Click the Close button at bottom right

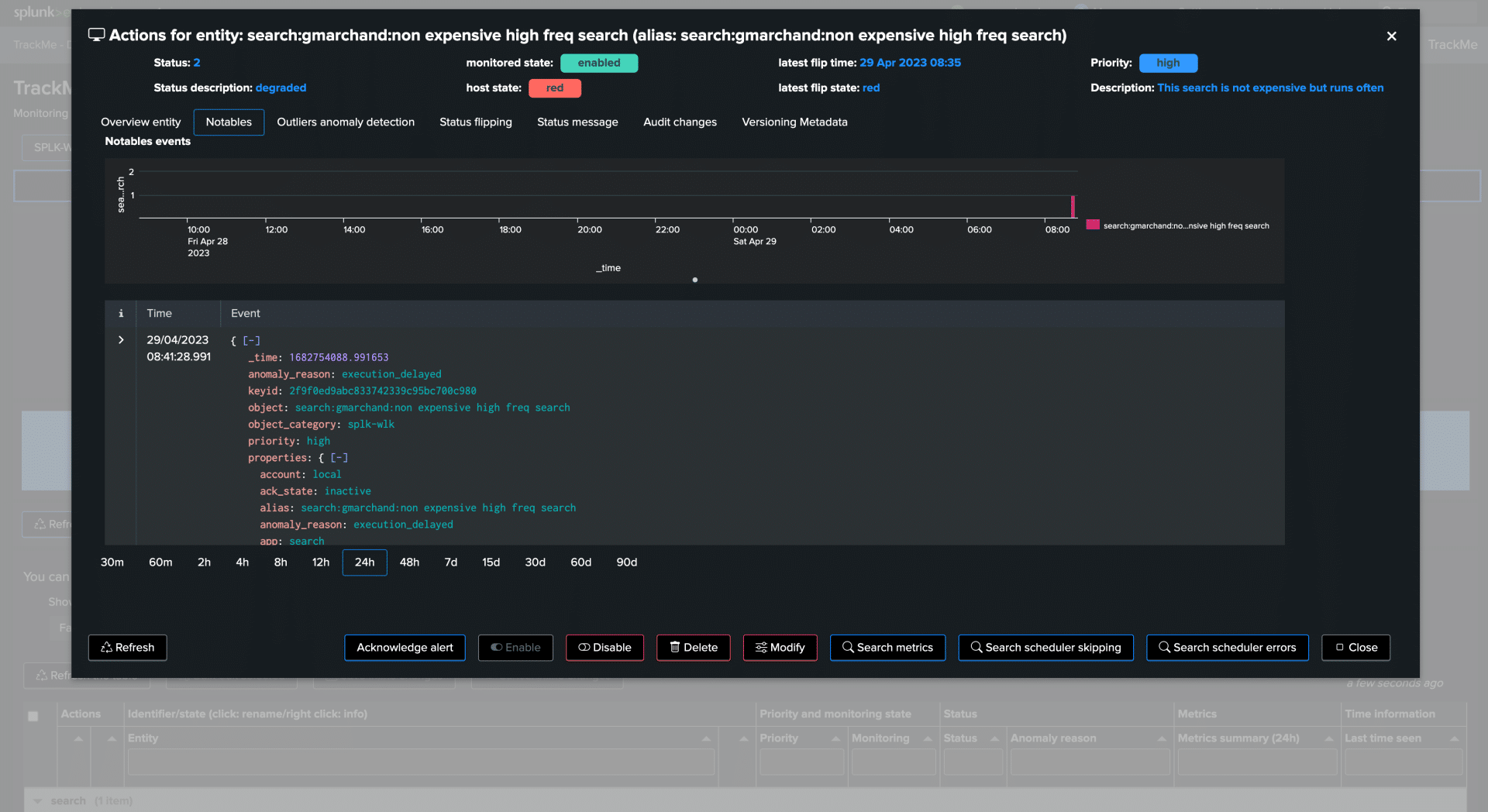[1355, 648]
